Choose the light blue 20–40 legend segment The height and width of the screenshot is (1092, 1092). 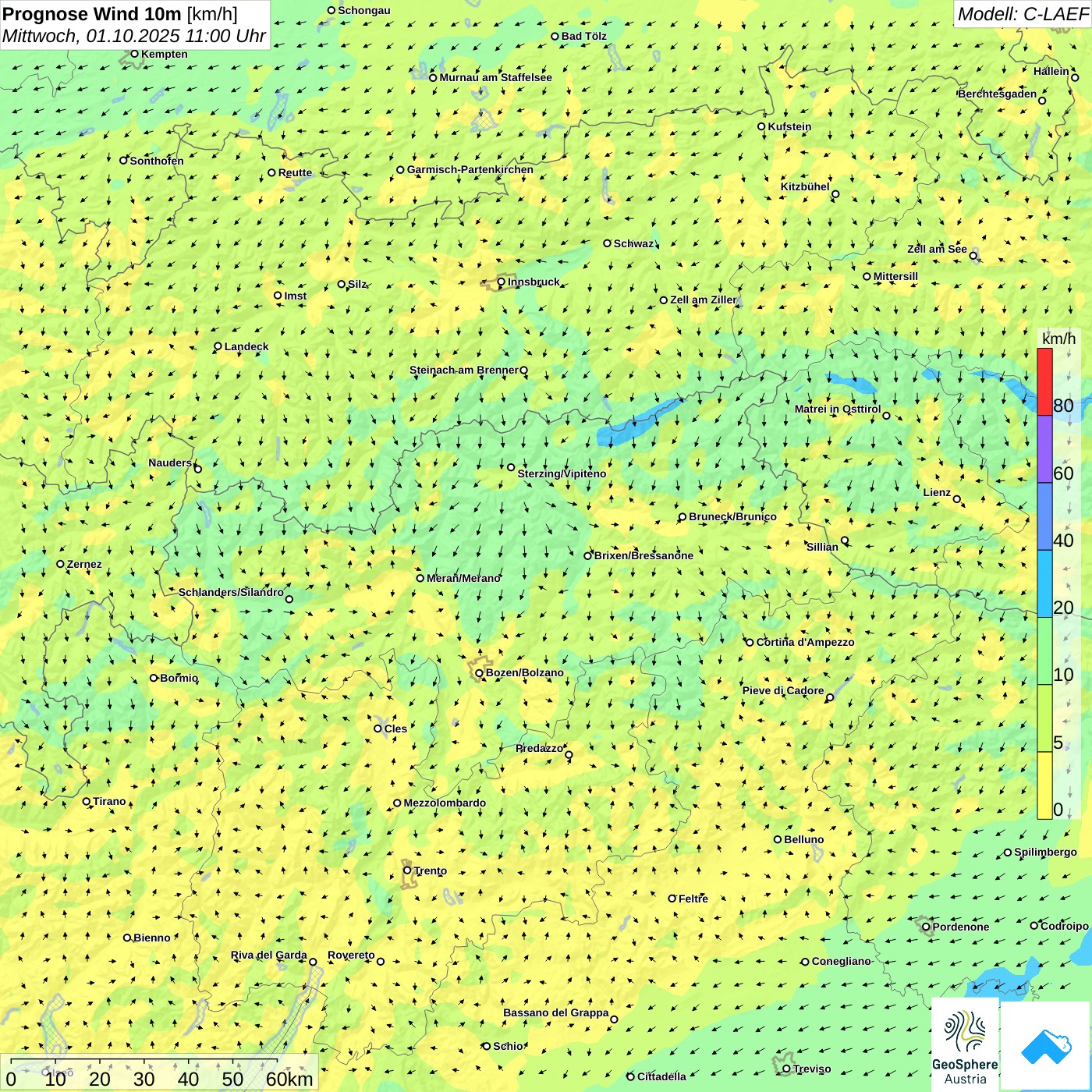coord(1044,584)
